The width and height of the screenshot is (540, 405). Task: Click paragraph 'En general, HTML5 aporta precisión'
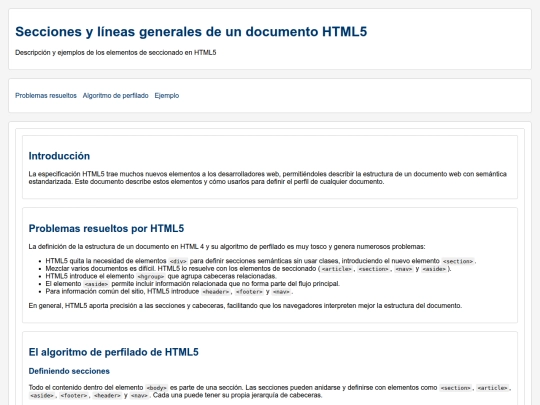245,305
